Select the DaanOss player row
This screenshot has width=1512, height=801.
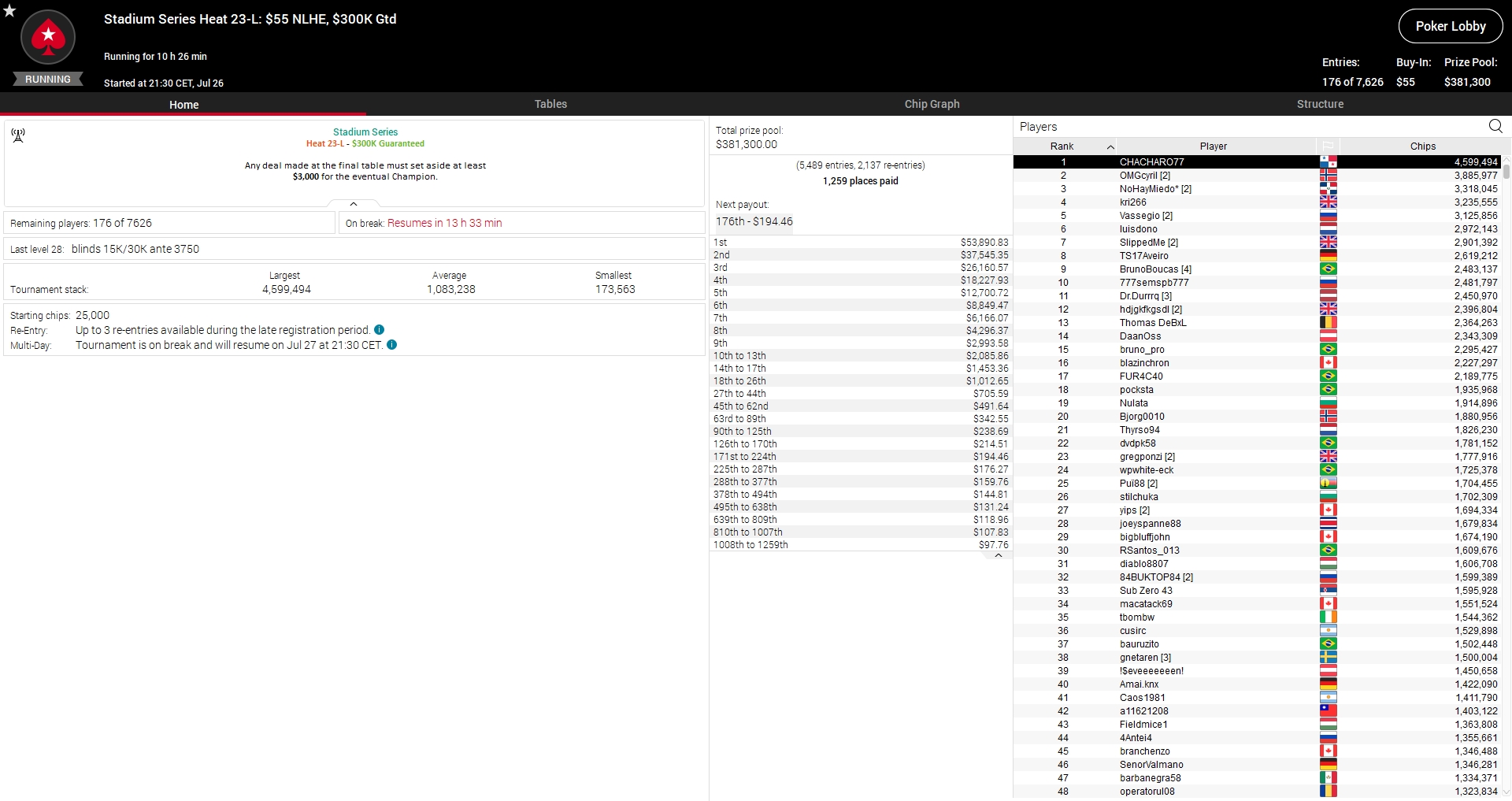pyautogui.click(x=1257, y=336)
